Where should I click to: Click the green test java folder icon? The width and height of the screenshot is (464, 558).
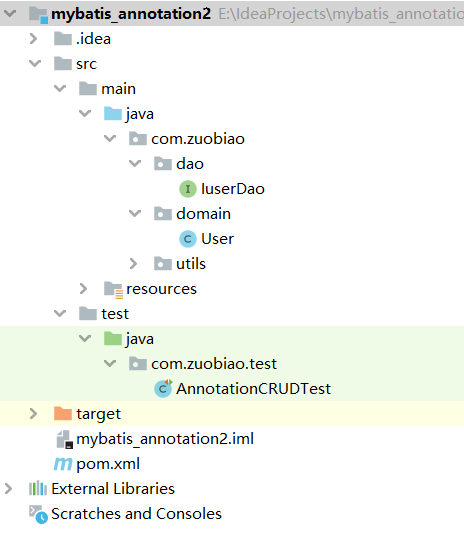tap(113, 338)
